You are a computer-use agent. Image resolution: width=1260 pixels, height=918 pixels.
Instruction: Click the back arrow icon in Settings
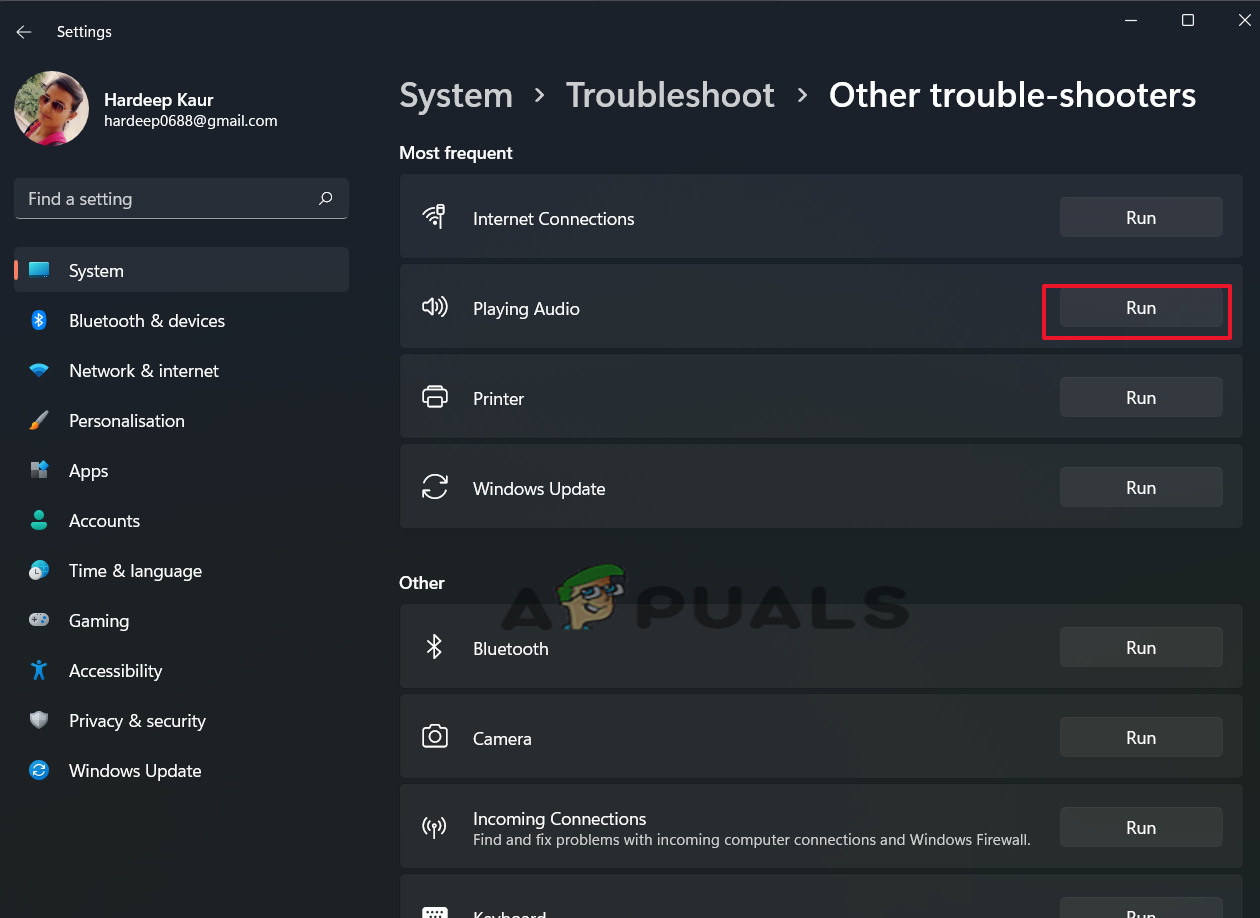tap(24, 32)
